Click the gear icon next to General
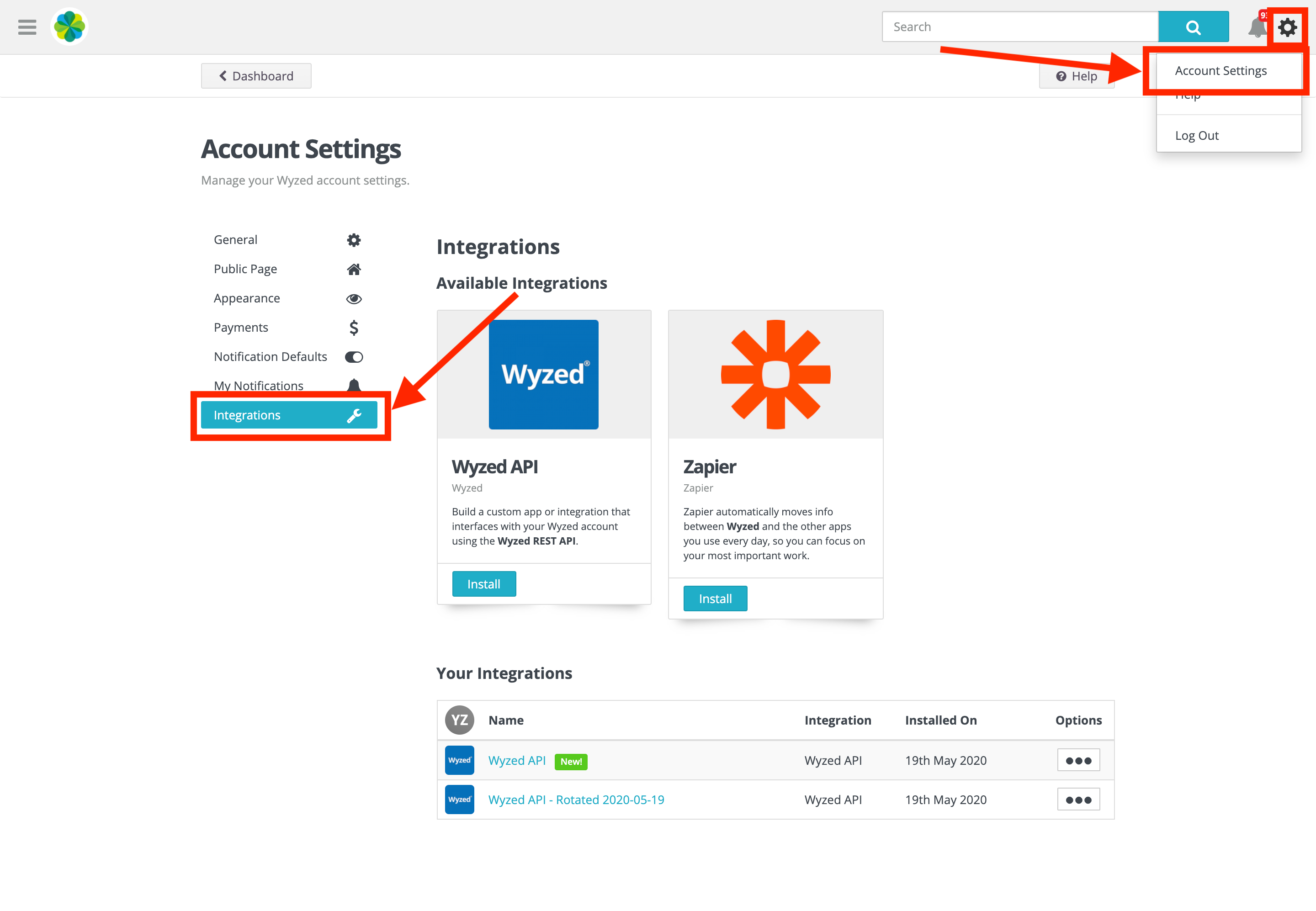Image resolution: width=1316 pixels, height=911 pixels. coord(353,240)
